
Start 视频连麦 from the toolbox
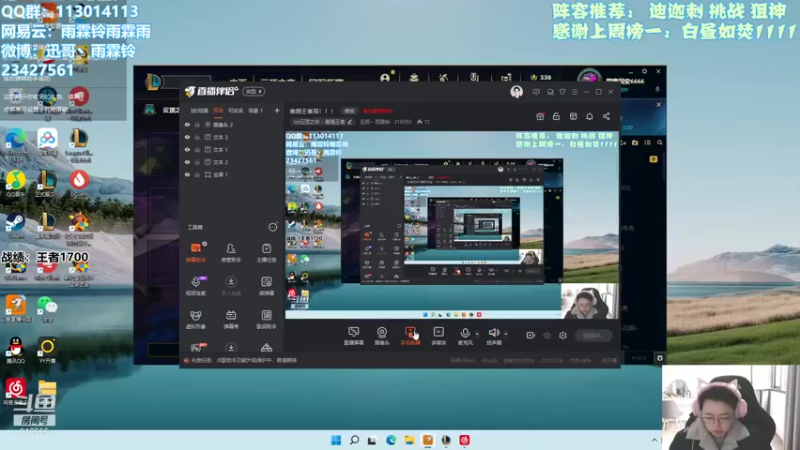(x=196, y=286)
